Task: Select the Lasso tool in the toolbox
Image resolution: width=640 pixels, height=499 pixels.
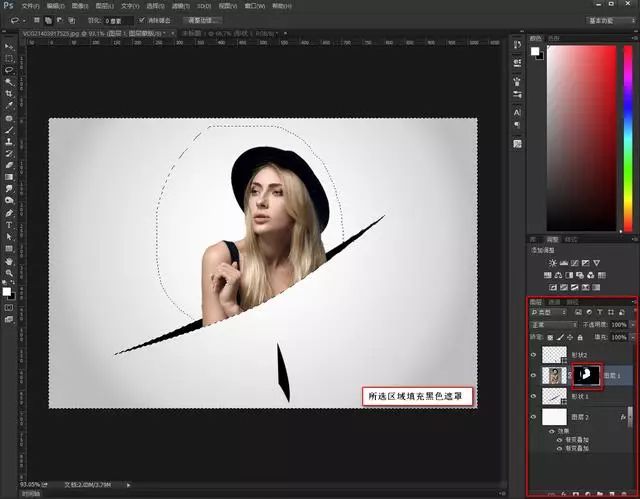Action: (x=9, y=70)
